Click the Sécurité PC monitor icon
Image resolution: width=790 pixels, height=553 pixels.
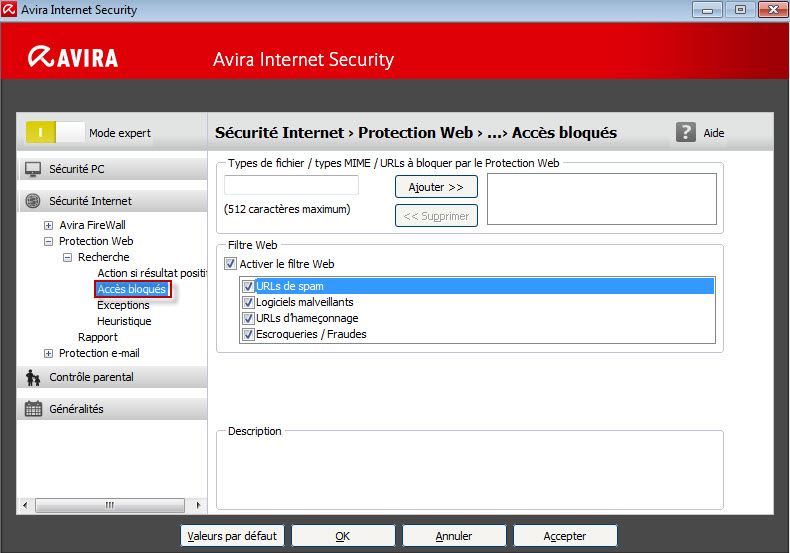click(33, 169)
